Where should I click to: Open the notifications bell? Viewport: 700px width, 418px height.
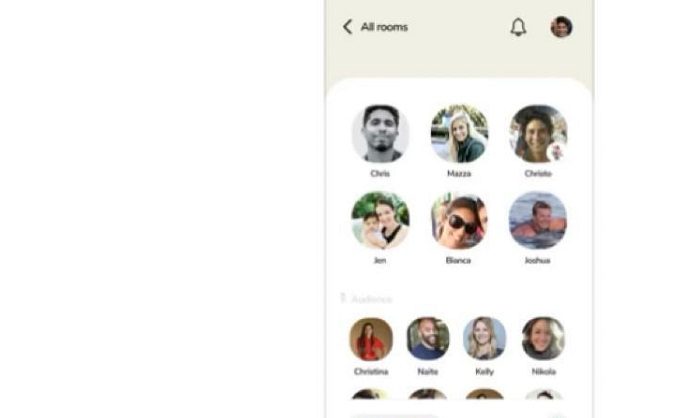coord(518,27)
